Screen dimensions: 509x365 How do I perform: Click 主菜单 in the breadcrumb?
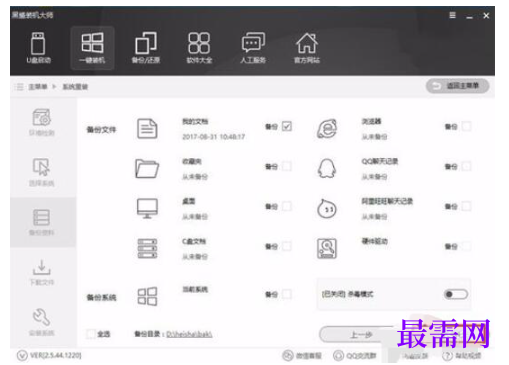coord(38,87)
